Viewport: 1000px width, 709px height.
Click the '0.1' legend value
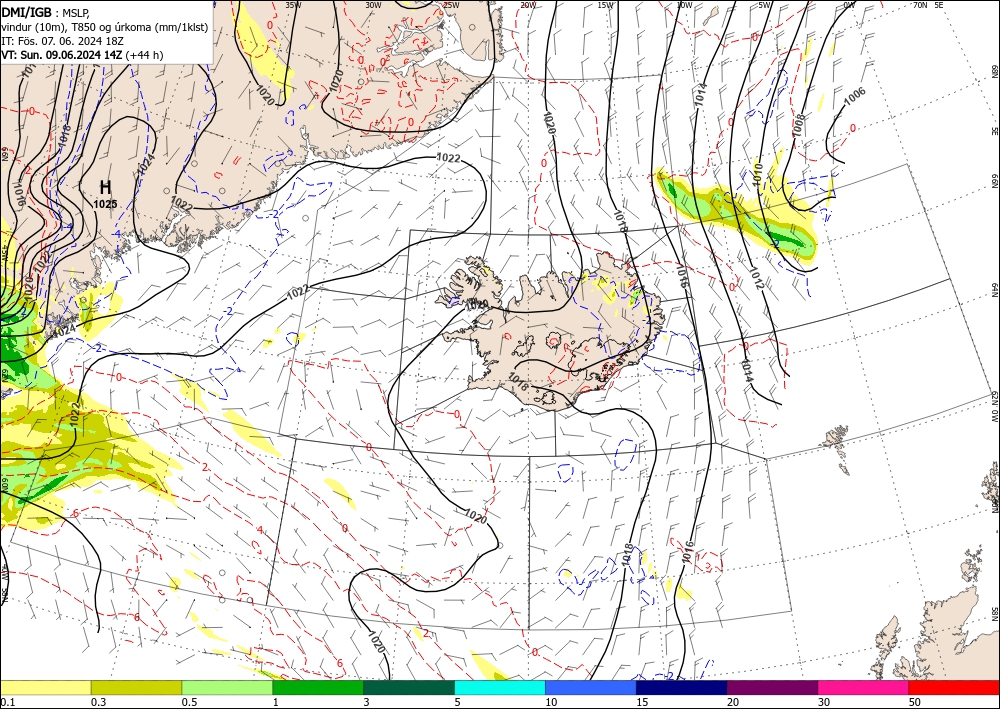click(x=6, y=702)
